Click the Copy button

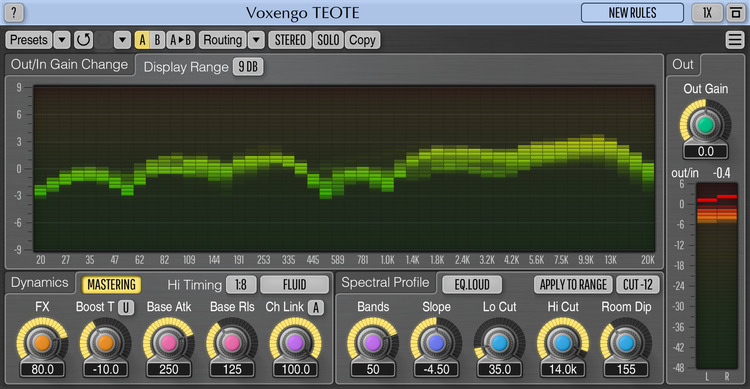click(362, 40)
